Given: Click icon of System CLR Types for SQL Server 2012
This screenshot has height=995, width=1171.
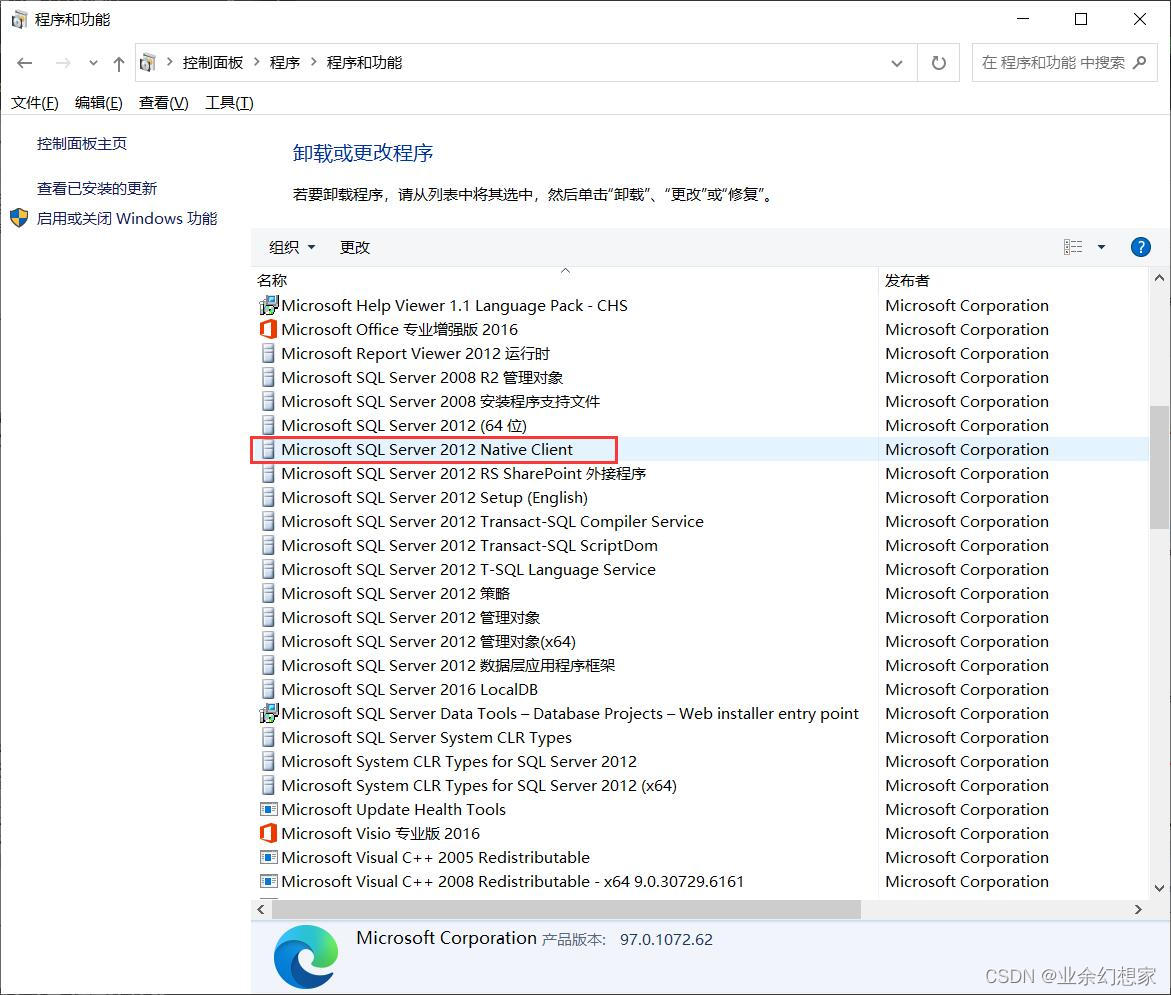Looking at the screenshot, I should (x=268, y=761).
